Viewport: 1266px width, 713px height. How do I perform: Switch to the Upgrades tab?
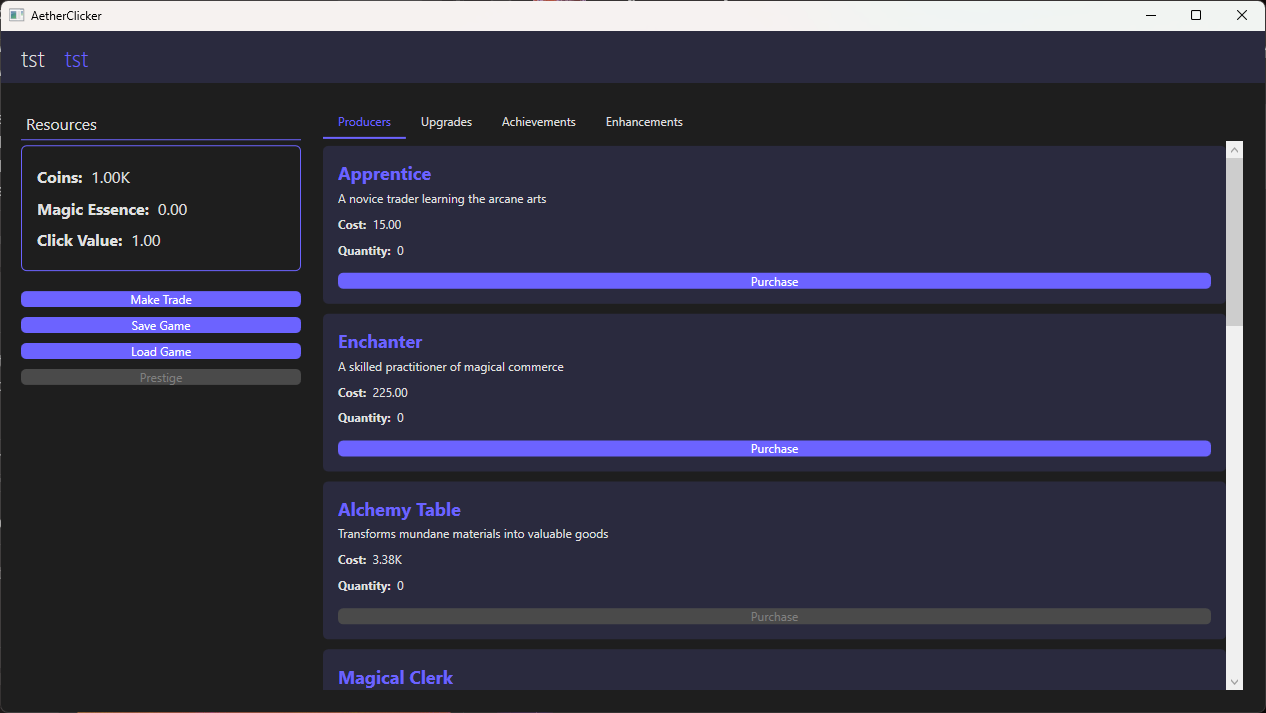tap(446, 122)
